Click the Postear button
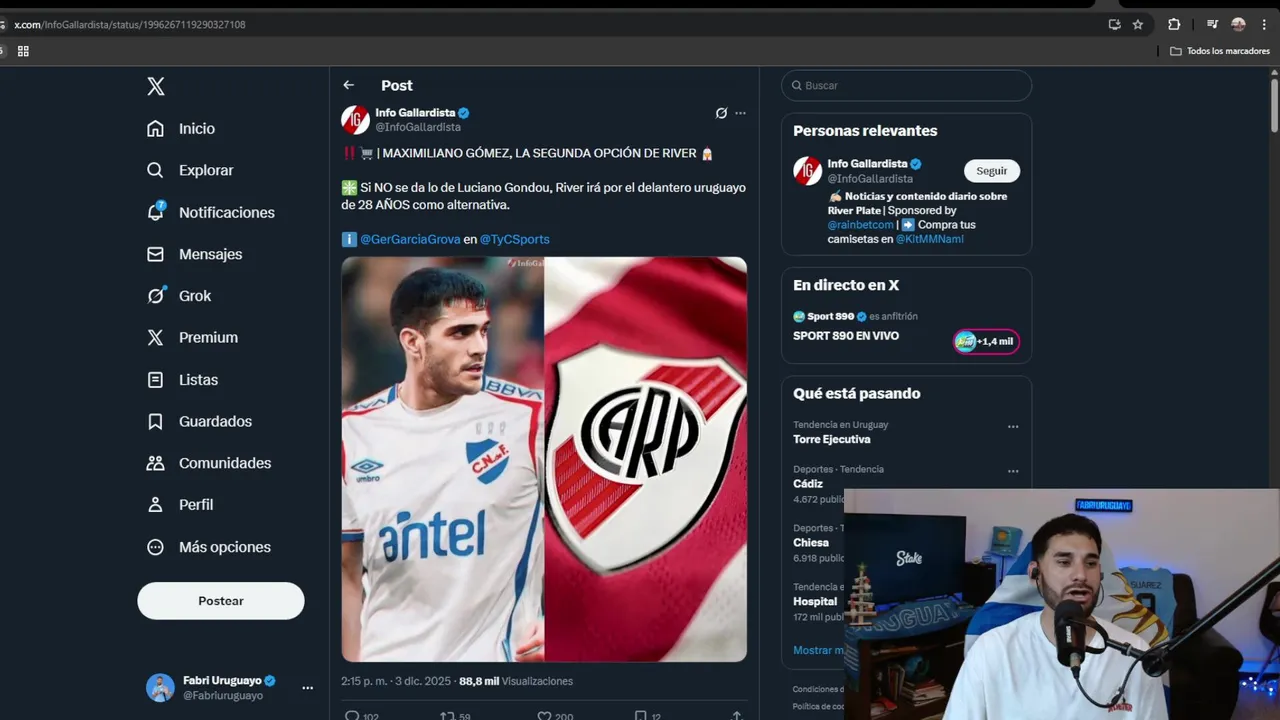The image size is (1280, 720). tap(221, 601)
